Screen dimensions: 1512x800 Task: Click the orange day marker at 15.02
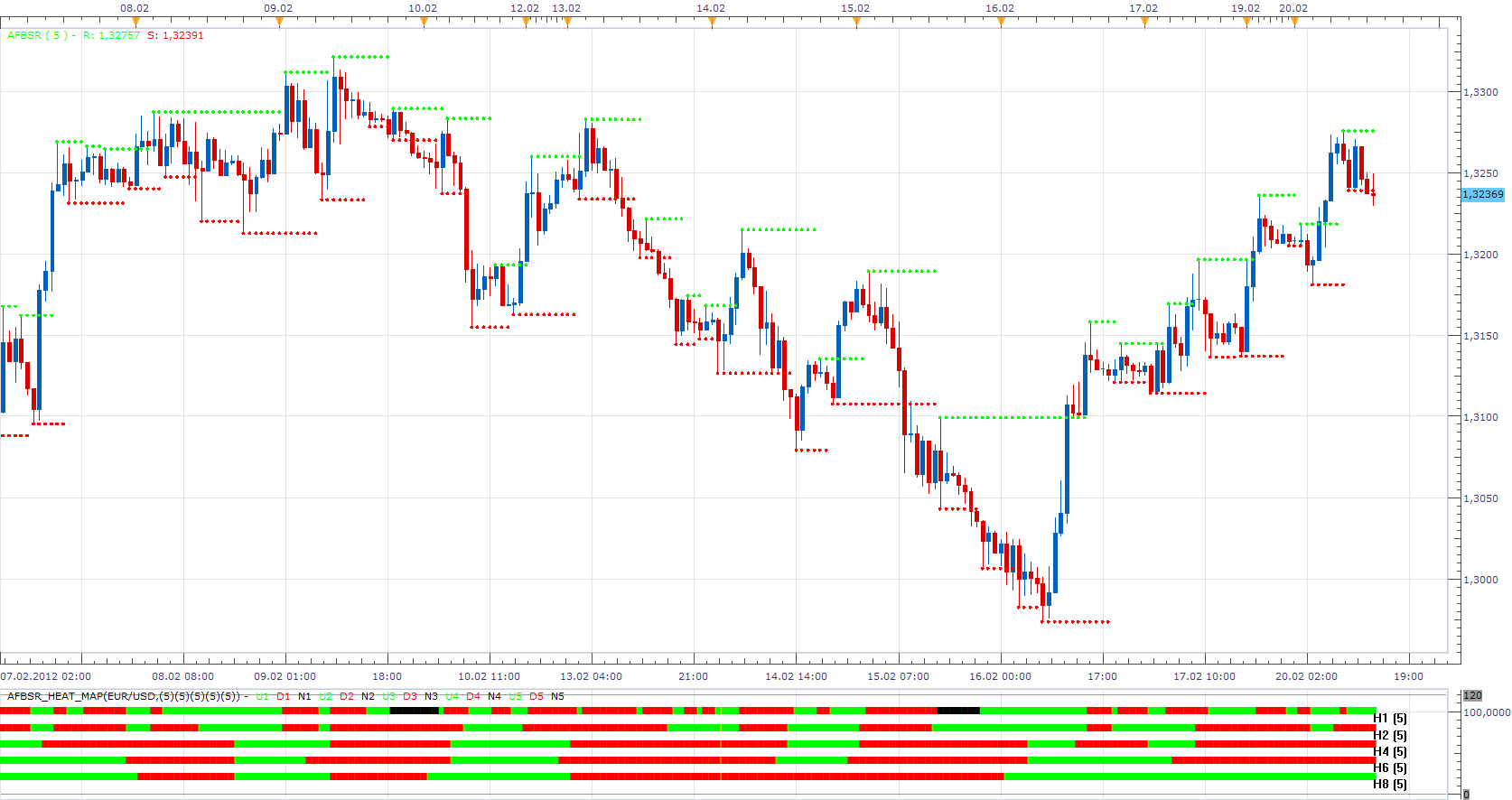(856, 23)
